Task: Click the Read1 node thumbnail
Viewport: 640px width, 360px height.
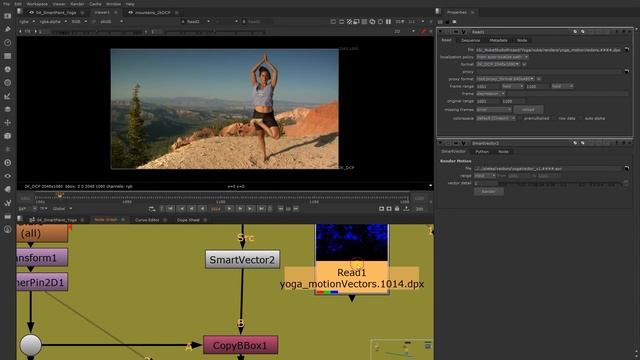Action: (351, 242)
